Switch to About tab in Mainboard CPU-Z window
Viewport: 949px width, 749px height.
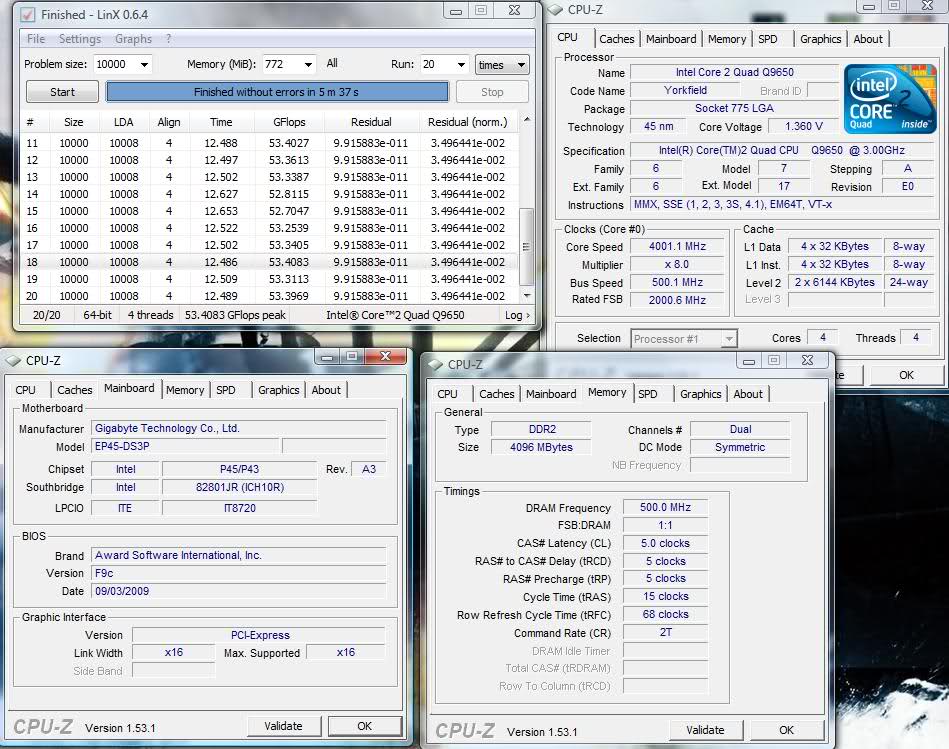[326, 390]
